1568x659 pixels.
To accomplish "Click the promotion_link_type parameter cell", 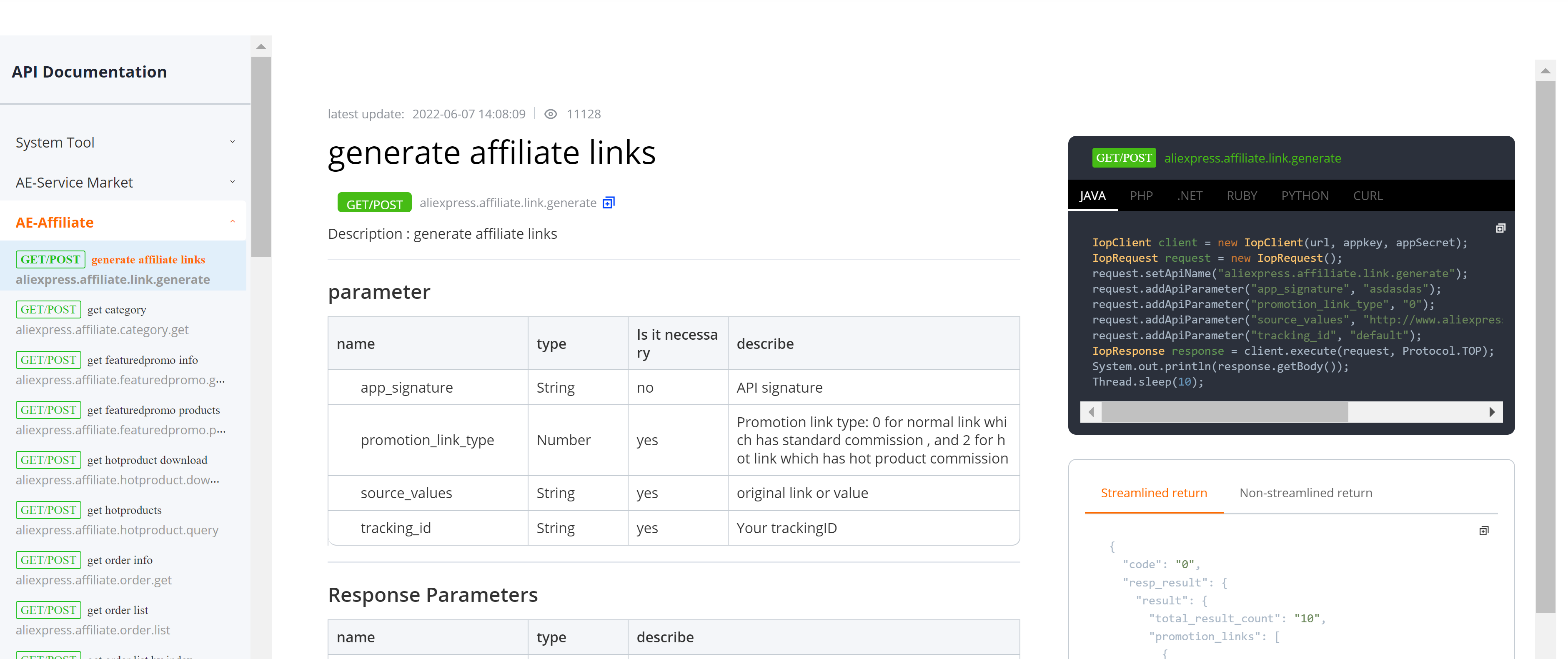I will pyautogui.click(x=428, y=440).
